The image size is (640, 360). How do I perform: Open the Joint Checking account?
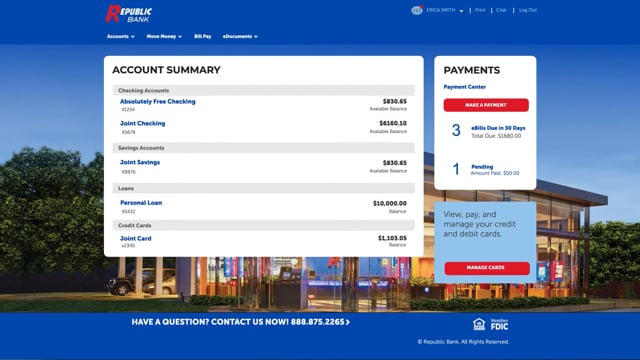(142, 123)
